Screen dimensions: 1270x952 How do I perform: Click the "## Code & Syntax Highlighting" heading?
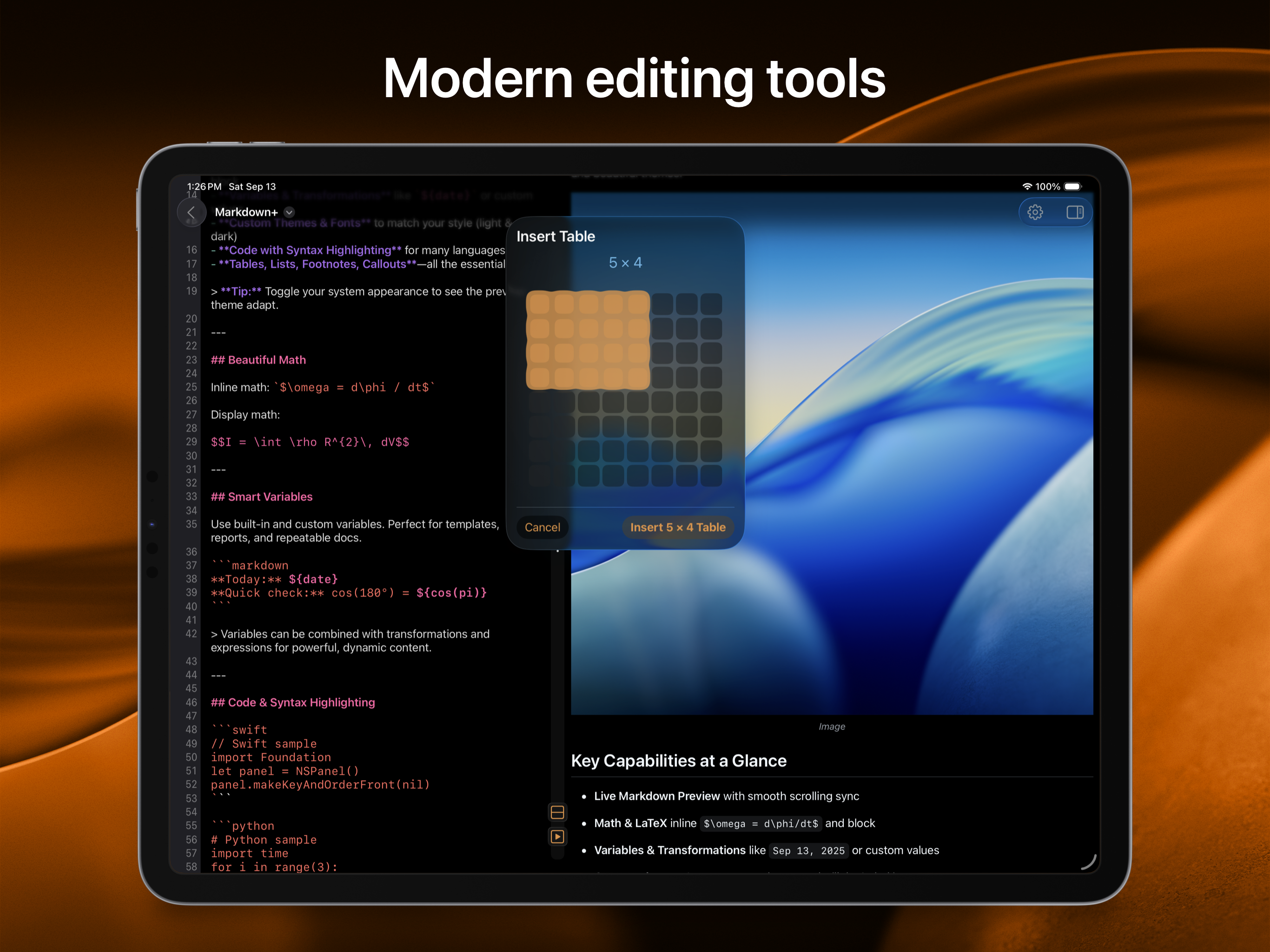click(x=293, y=702)
